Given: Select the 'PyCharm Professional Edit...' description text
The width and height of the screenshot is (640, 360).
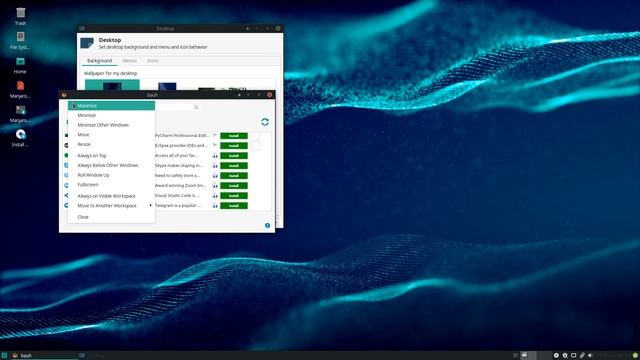Looking at the screenshot, I should pyautogui.click(x=182, y=136).
